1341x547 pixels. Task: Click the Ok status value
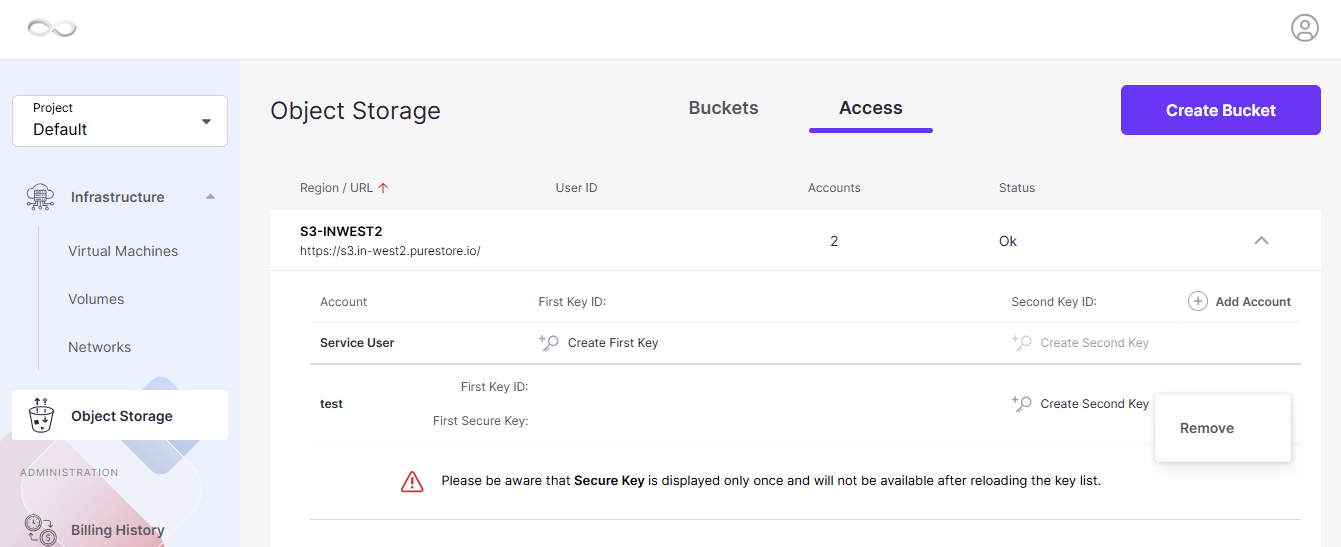pos(1008,241)
